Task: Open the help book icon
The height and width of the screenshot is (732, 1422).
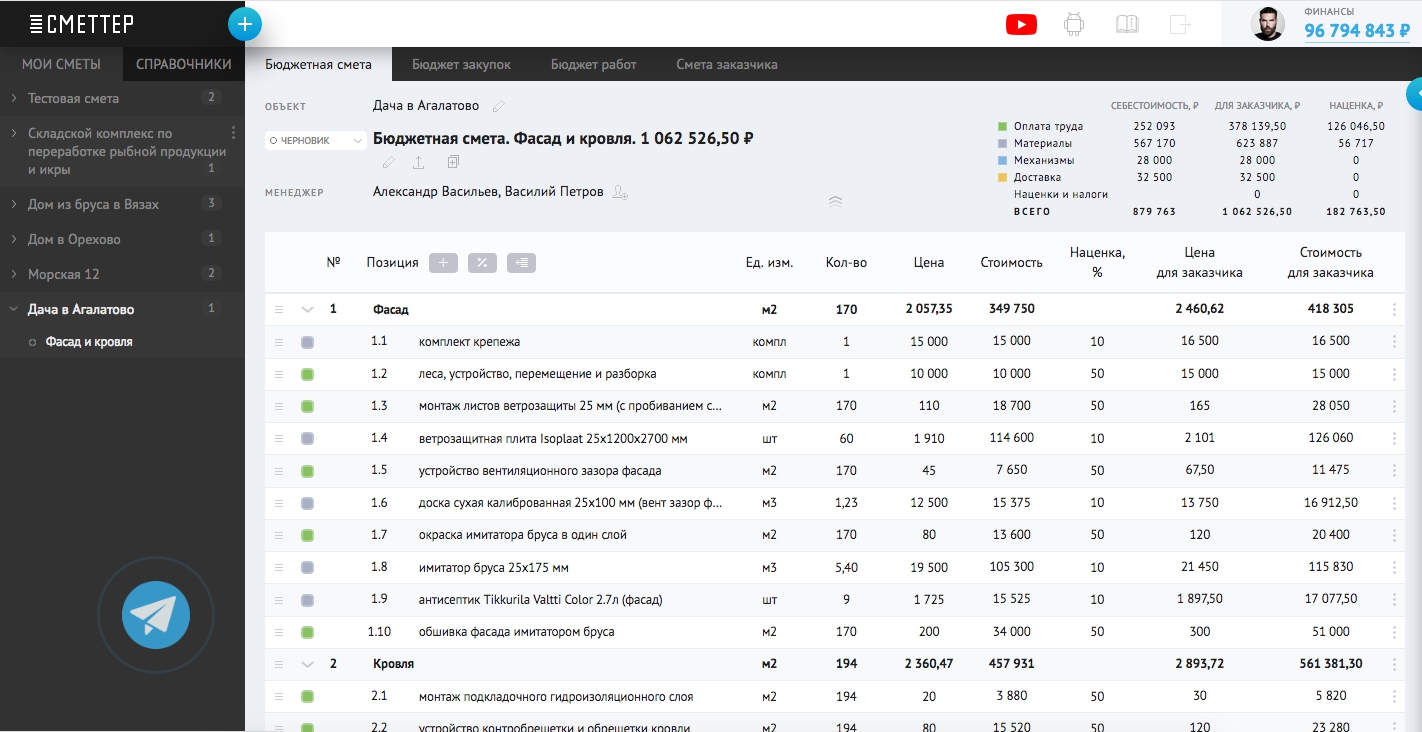Action: [x=1127, y=24]
